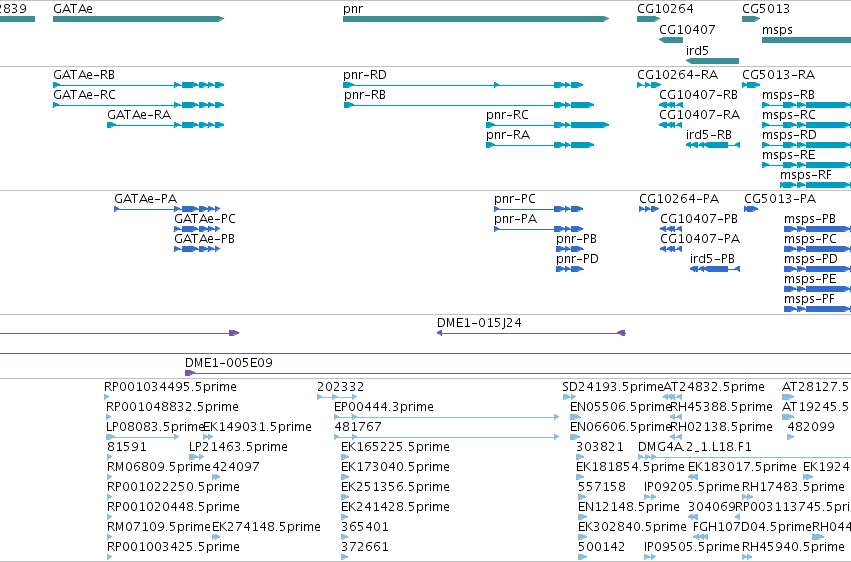
Task: Select transcript label msps-RC
Action: tap(789, 114)
